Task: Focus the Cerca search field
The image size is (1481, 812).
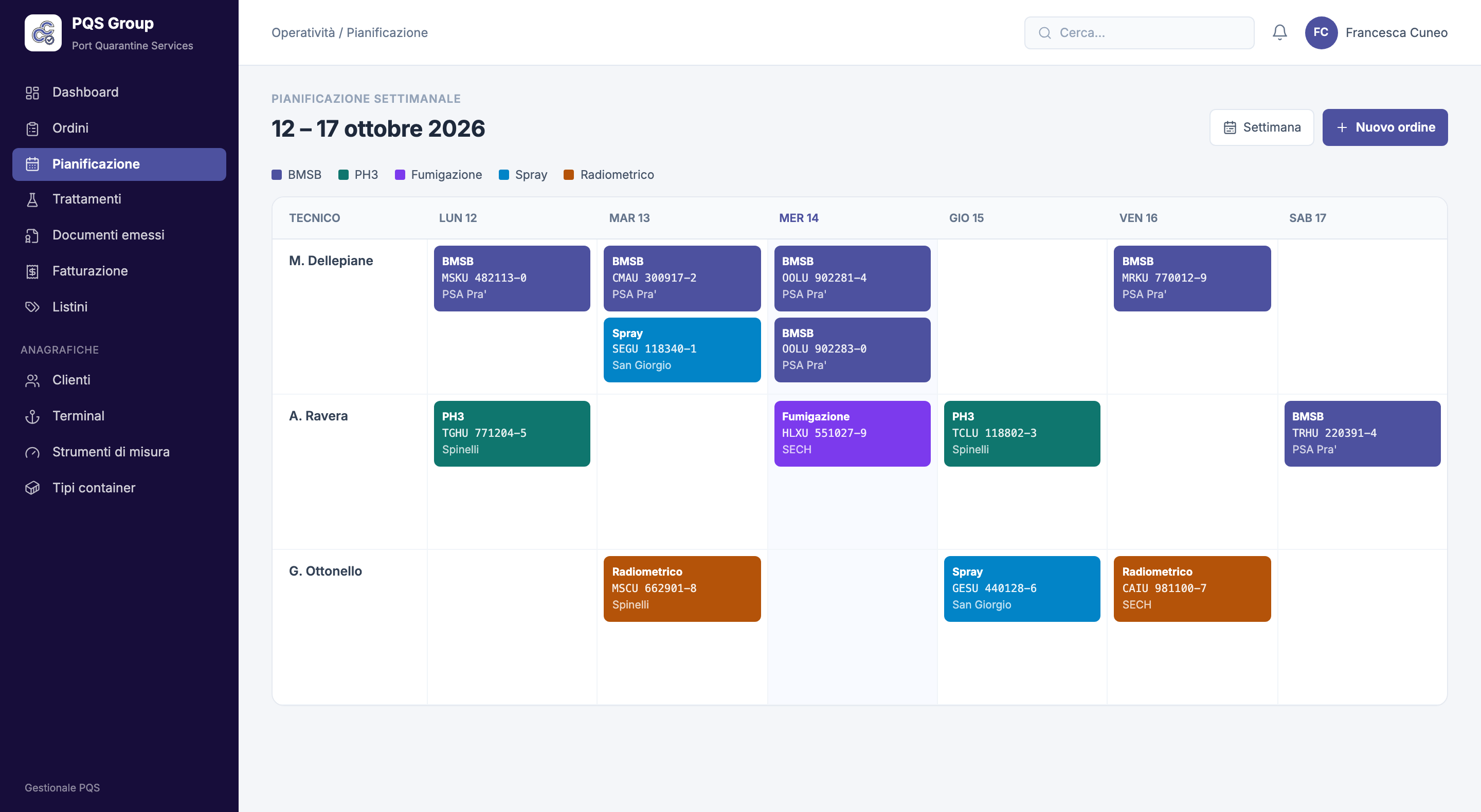Action: (1139, 33)
